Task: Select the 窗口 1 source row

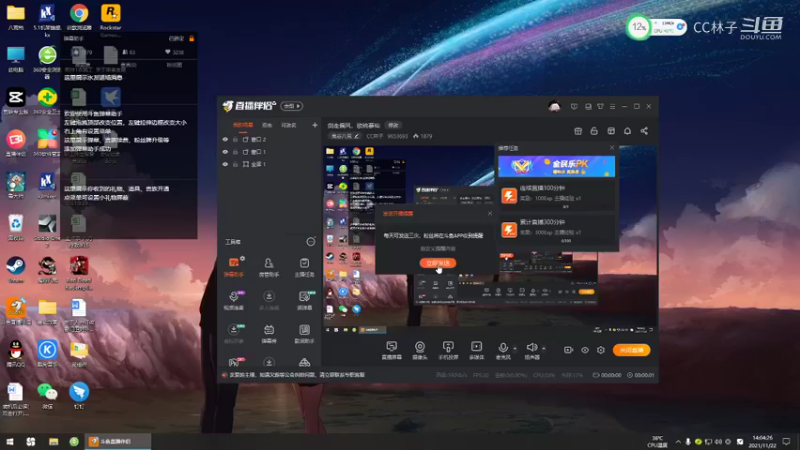Action: pos(269,152)
